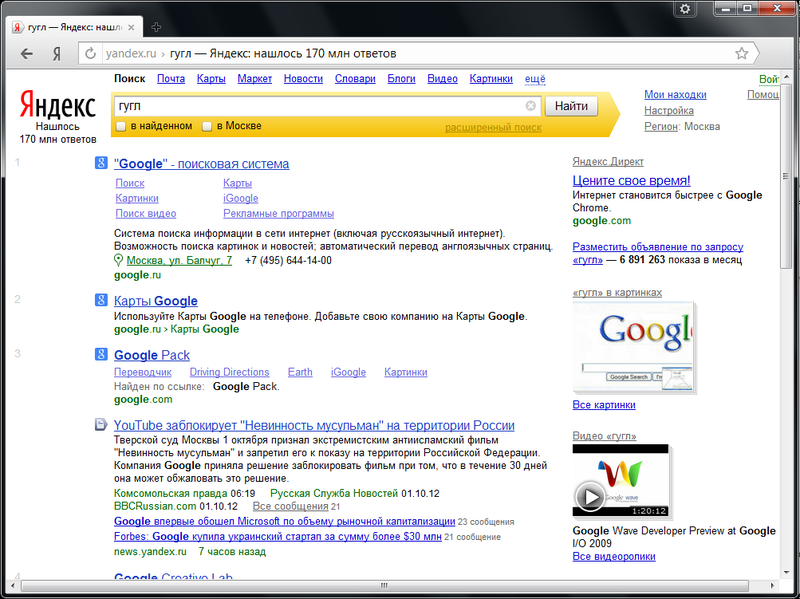The height and width of the screenshot is (599, 800).
Task: Open 'Все картинки' link
Action: point(604,405)
